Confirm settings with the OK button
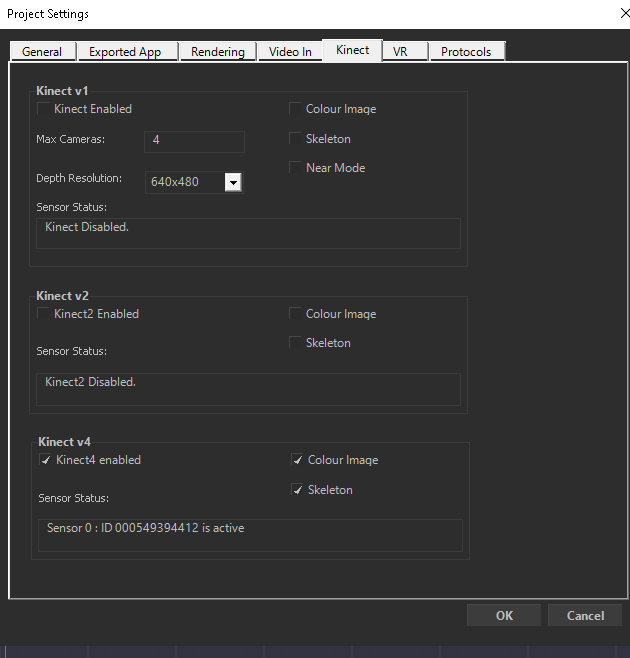Image resolution: width=630 pixels, height=658 pixels. [504, 615]
